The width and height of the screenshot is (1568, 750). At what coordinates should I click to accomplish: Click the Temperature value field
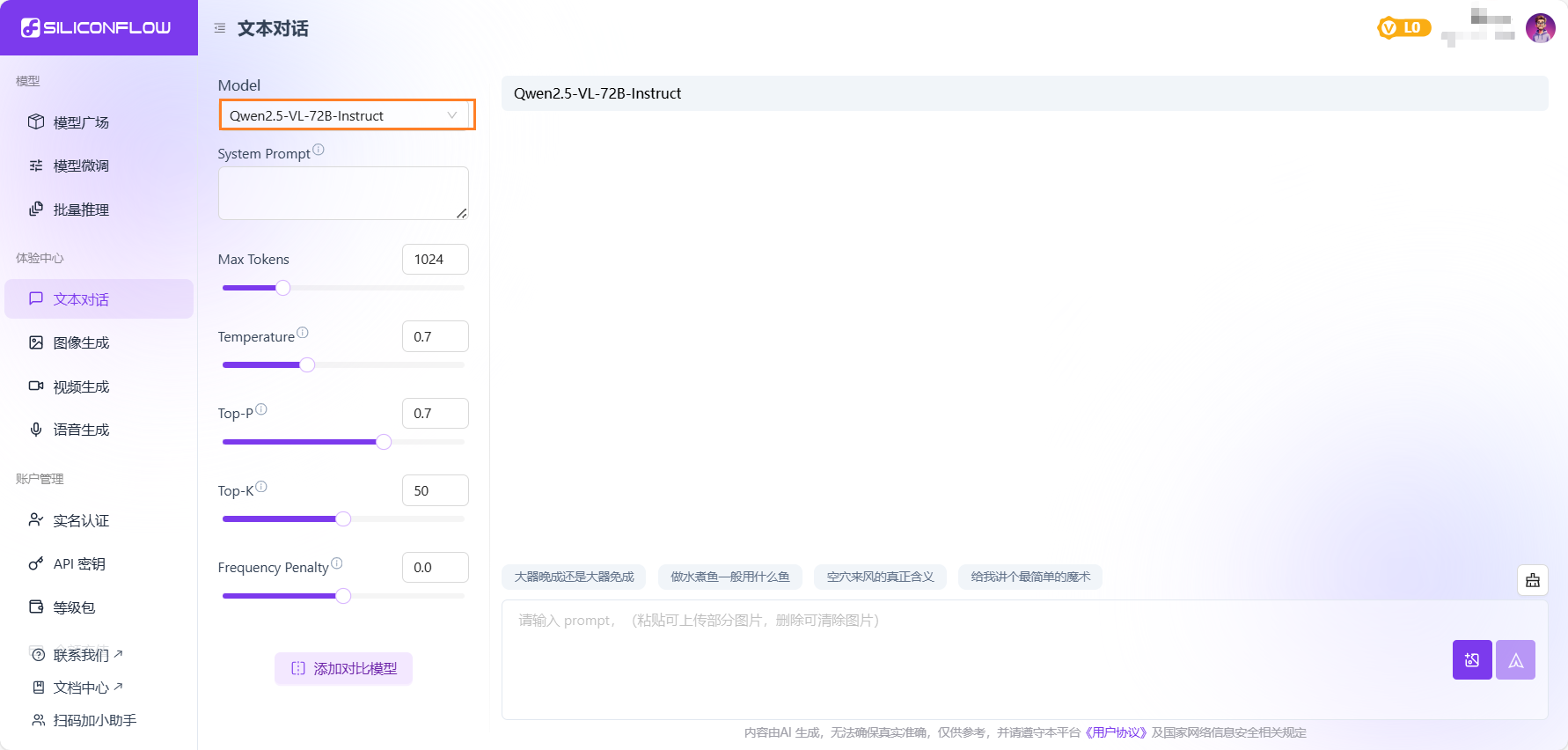[x=436, y=336]
